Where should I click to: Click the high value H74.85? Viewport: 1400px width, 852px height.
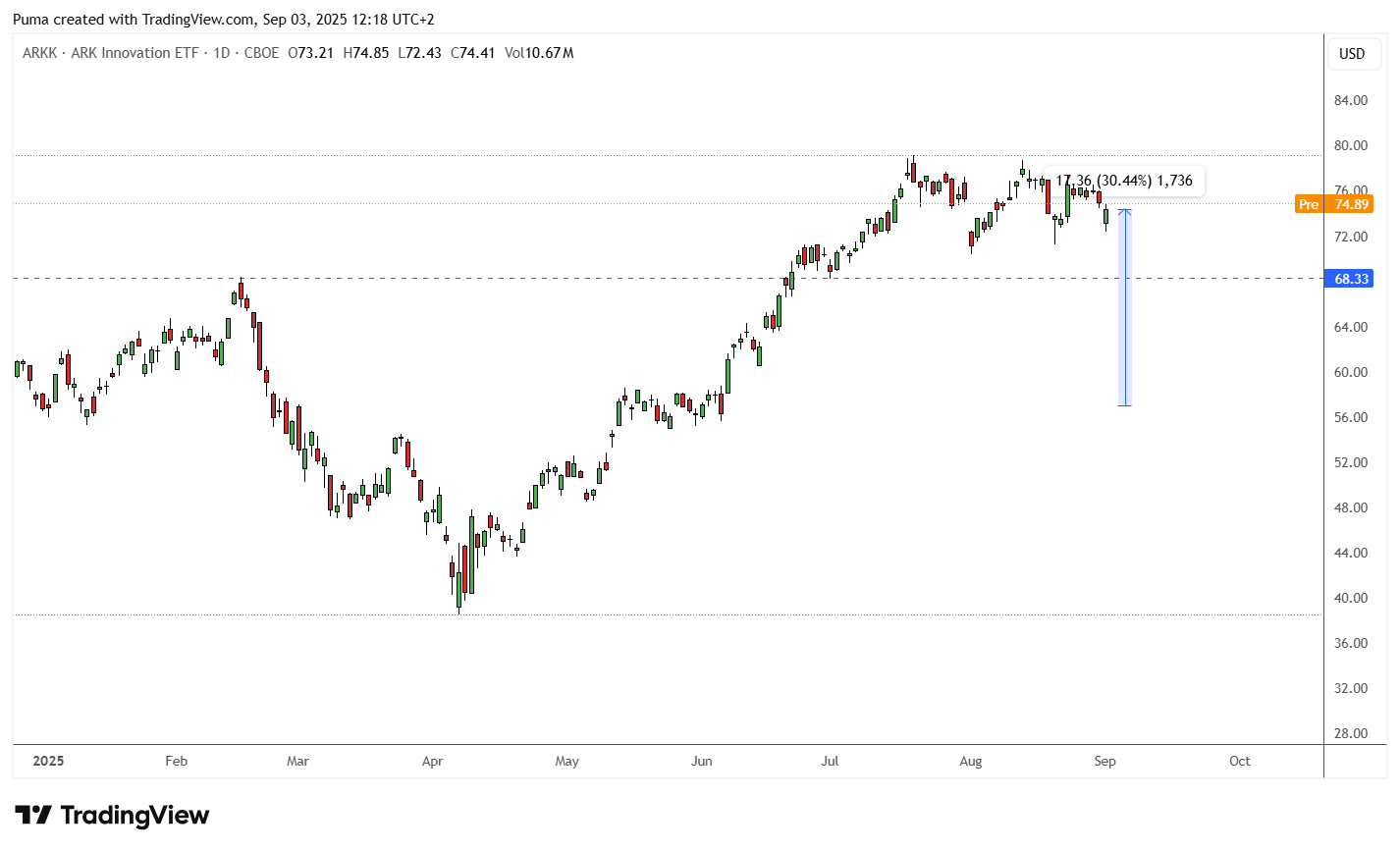[366, 53]
